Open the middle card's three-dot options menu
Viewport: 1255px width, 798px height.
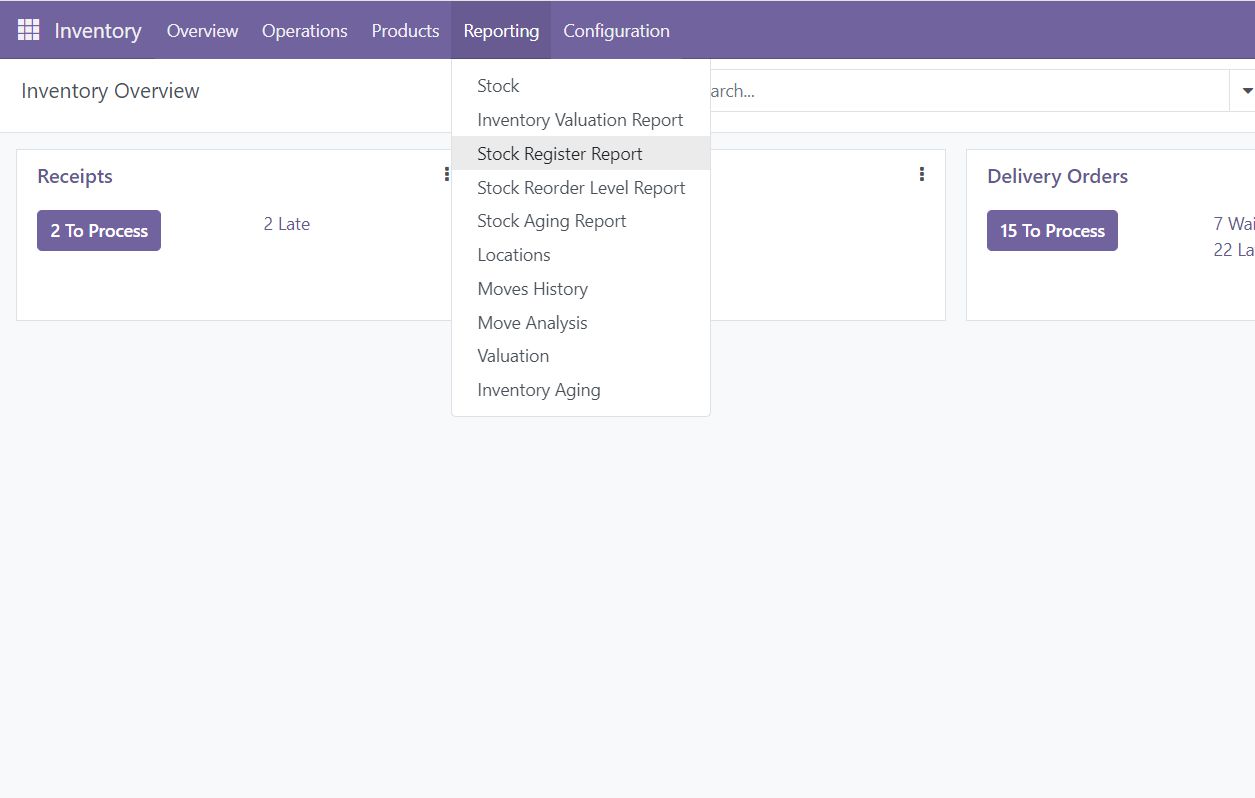tap(921, 175)
